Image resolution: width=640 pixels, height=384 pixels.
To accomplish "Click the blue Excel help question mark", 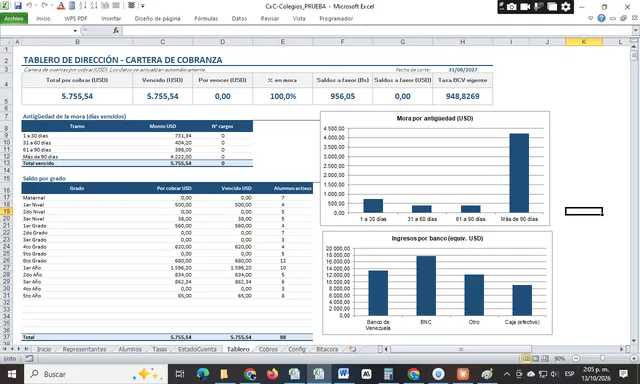I will click(601, 18).
